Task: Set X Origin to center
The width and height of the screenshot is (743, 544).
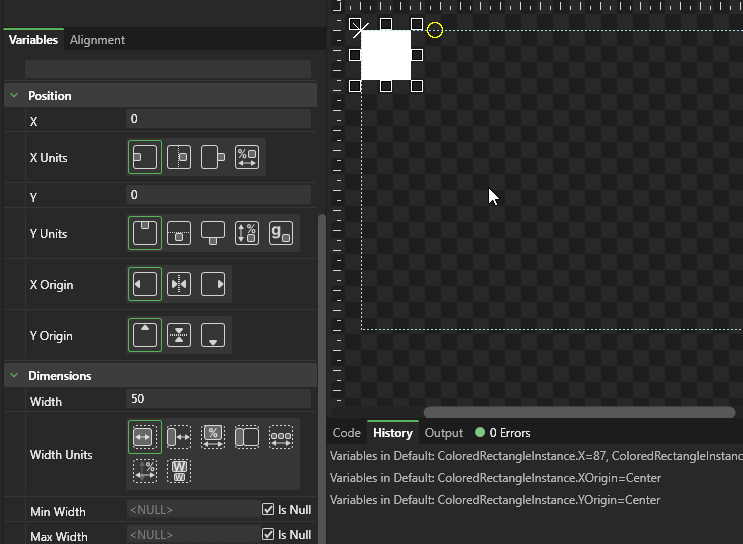Action: coord(179,285)
